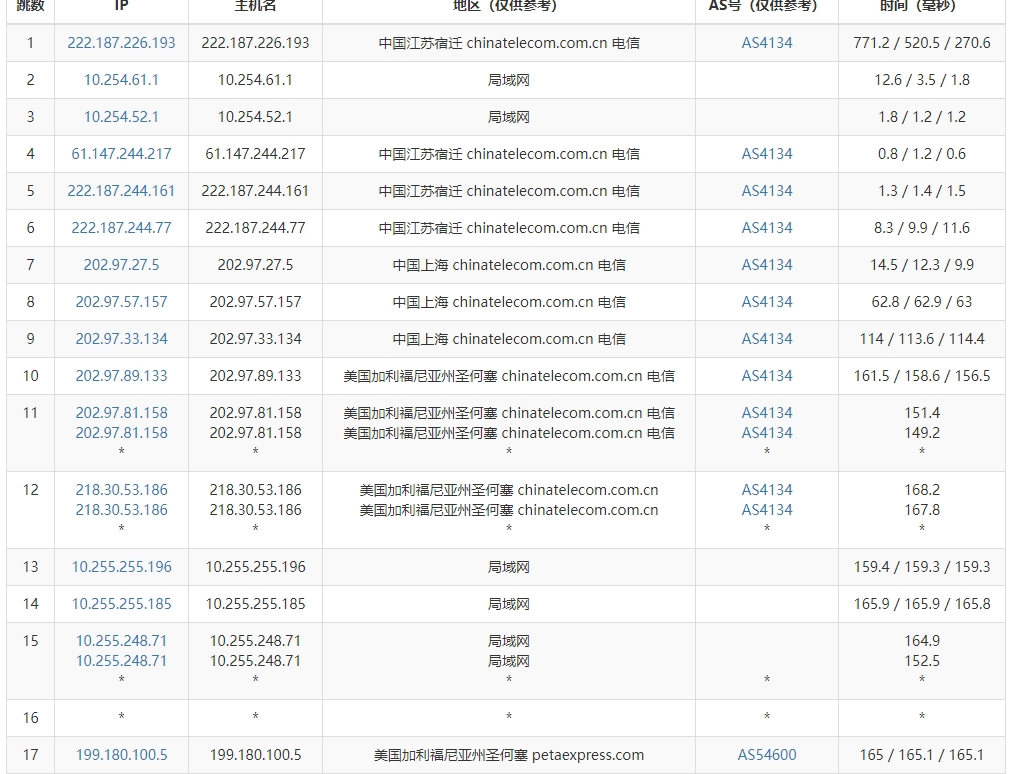Click the 10.255.255.196 link at hop 13

coord(121,567)
